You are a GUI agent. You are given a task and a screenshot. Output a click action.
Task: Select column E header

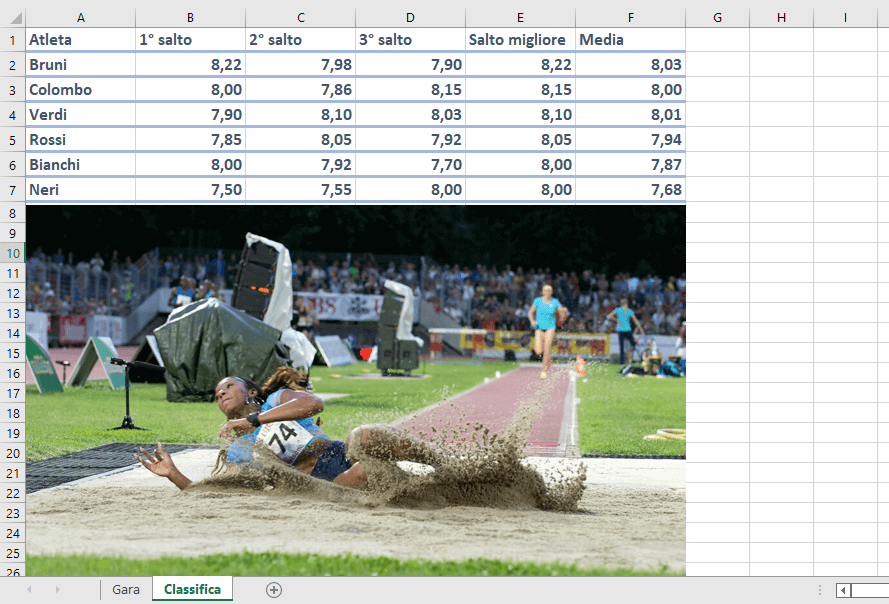coord(520,18)
